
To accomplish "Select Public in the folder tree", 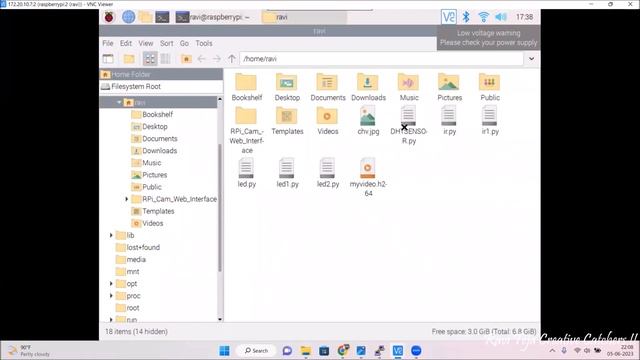I will (151, 187).
